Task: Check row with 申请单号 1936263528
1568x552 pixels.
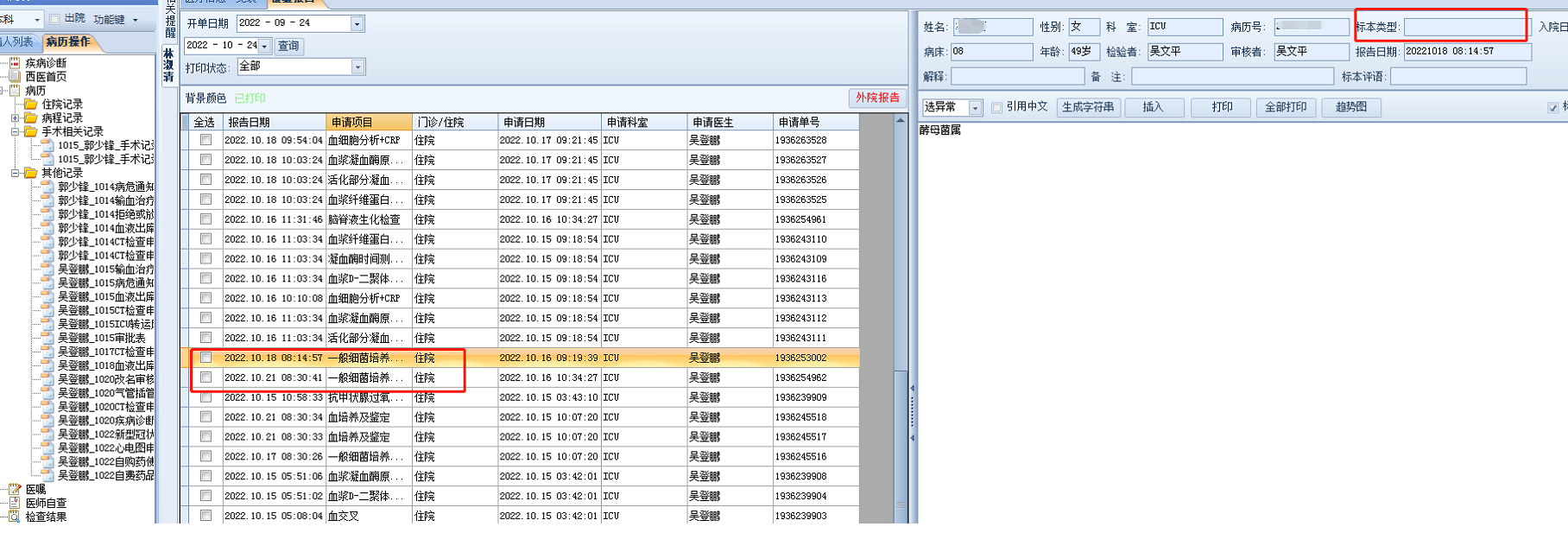Action: point(205,139)
